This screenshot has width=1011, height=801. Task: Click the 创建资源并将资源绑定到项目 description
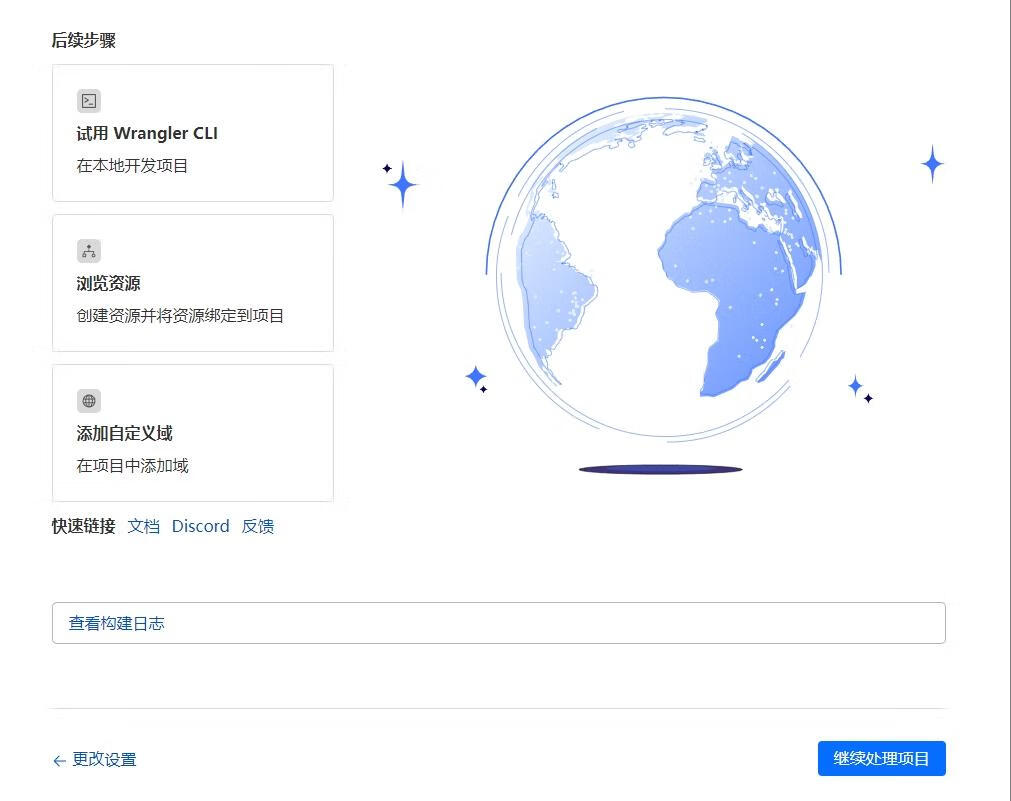[x=180, y=316]
